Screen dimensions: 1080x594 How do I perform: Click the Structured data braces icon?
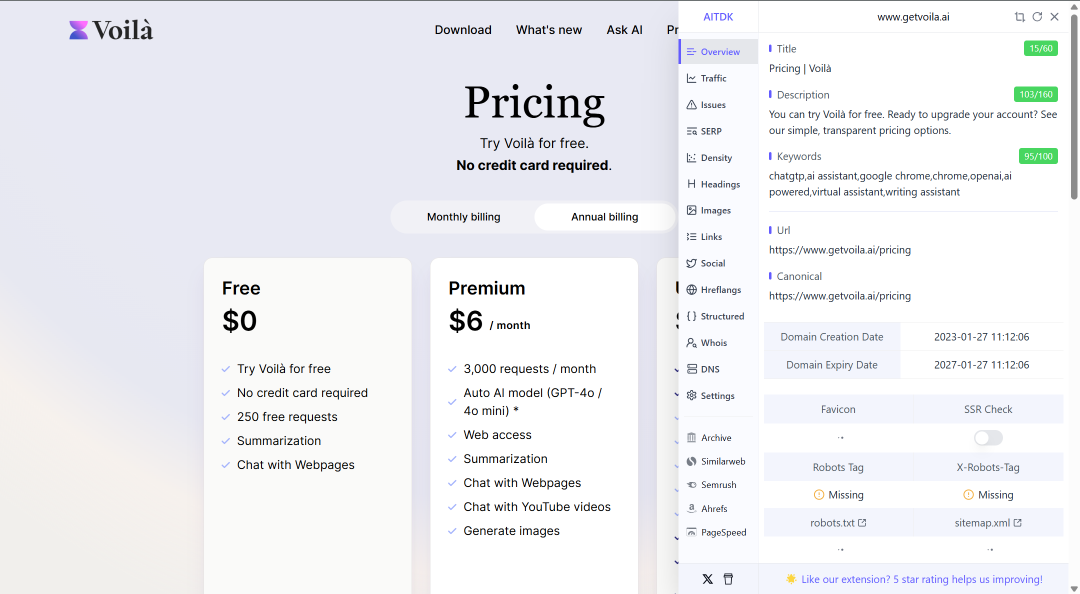[692, 316]
